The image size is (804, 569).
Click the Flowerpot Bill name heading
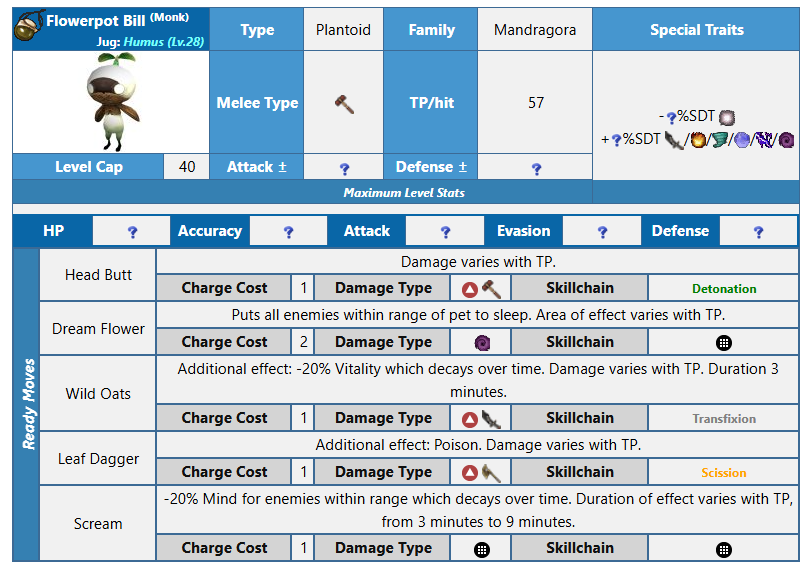[95, 21]
